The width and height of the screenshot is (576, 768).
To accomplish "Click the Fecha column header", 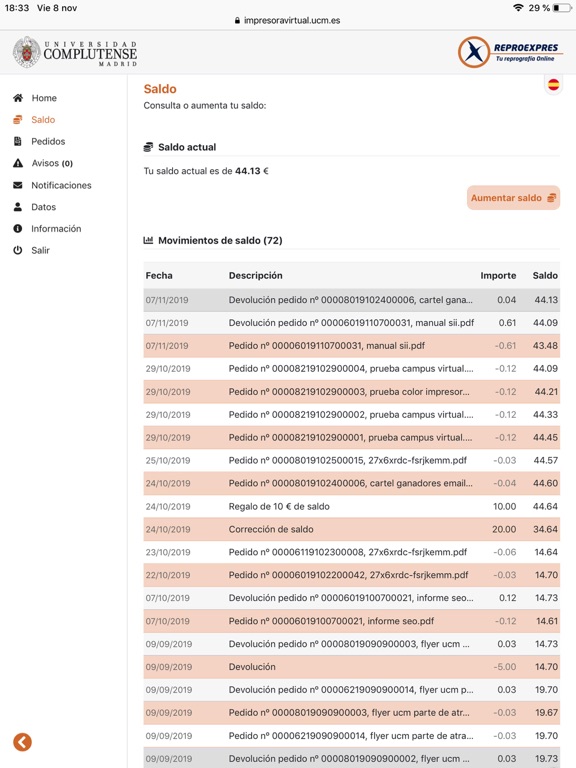I will coord(159,275).
